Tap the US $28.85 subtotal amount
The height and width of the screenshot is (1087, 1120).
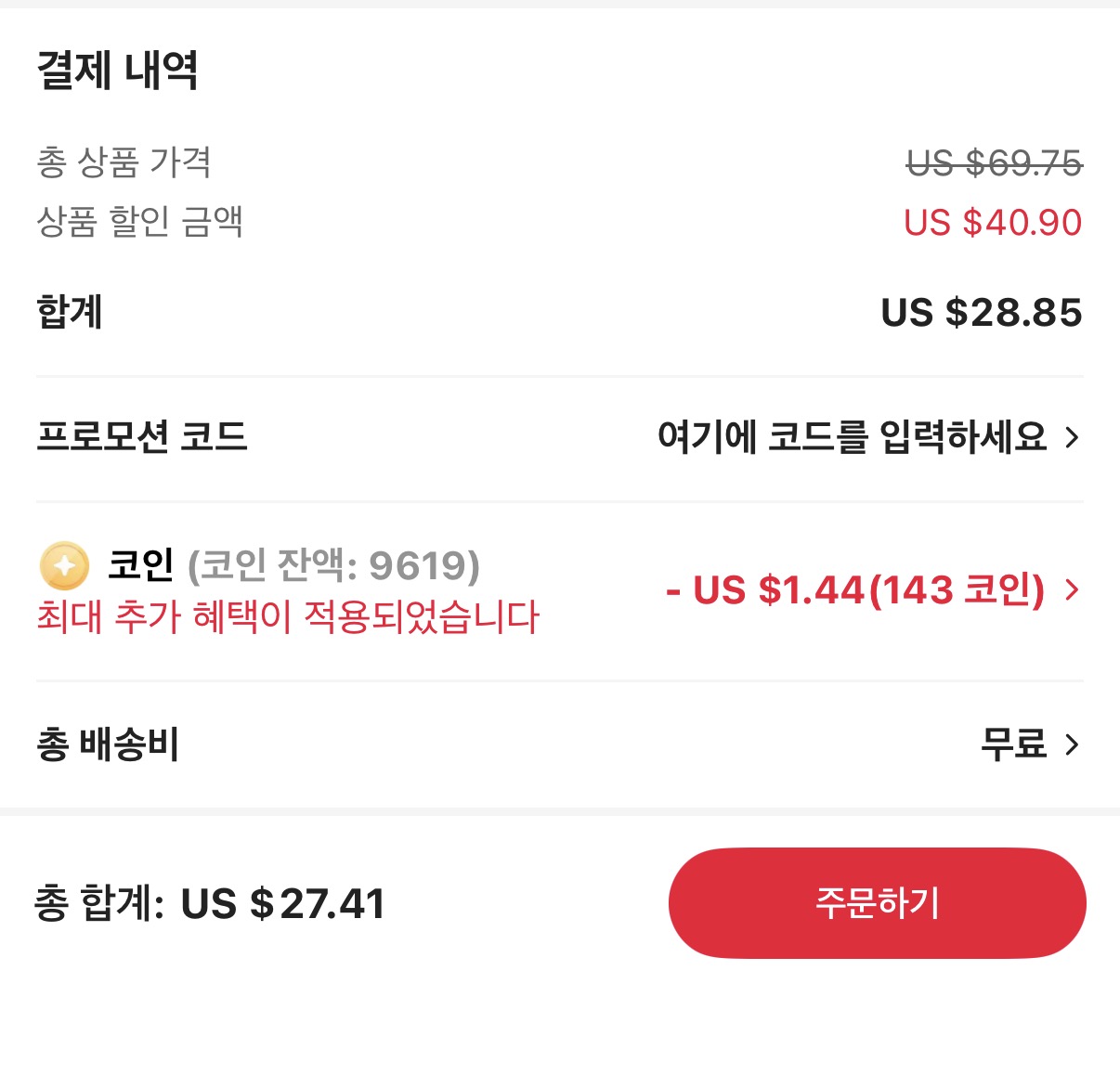(x=981, y=313)
